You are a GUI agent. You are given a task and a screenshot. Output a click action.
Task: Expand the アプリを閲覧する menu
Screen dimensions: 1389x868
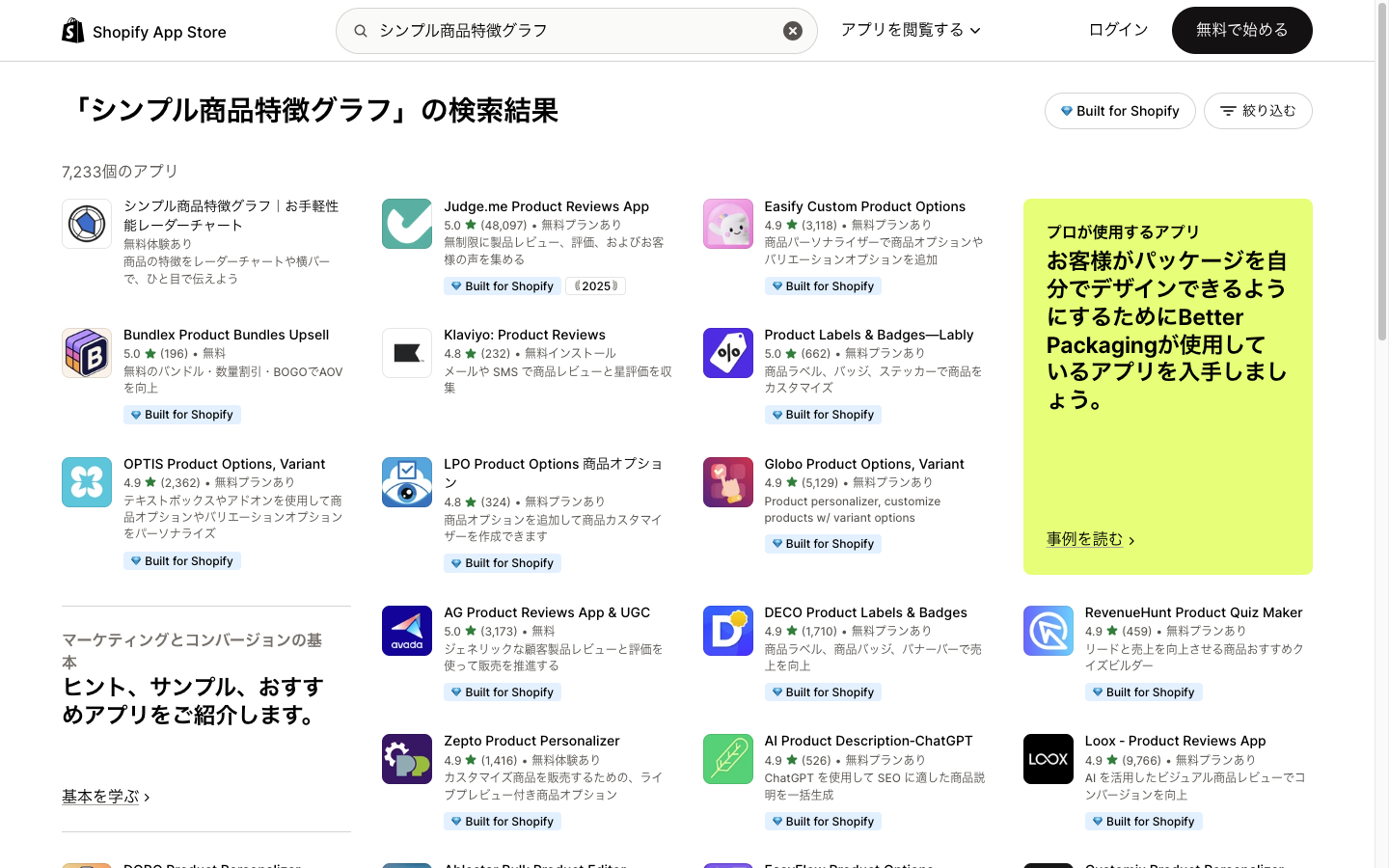click(911, 30)
